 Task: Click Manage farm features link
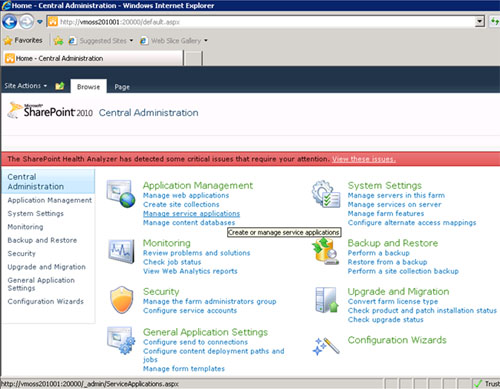click(x=386, y=213)
